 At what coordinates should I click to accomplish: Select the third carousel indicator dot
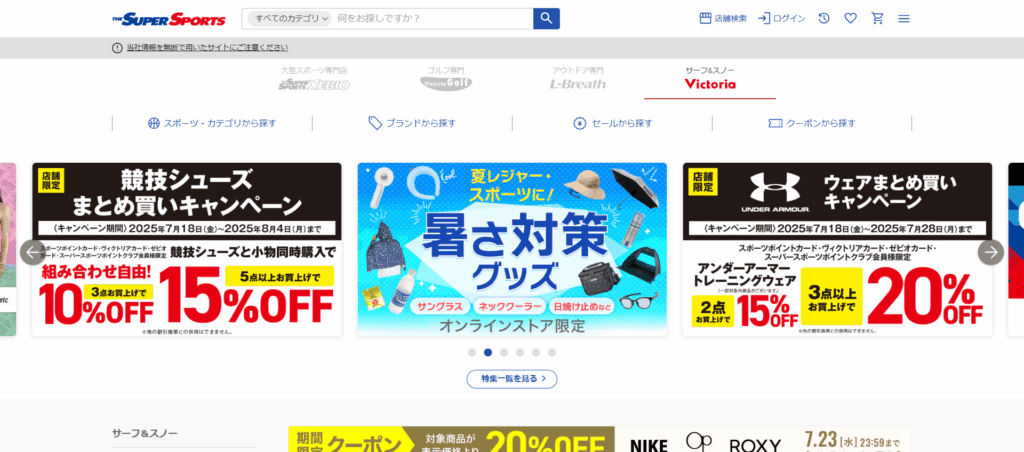(x=504, y=352)
